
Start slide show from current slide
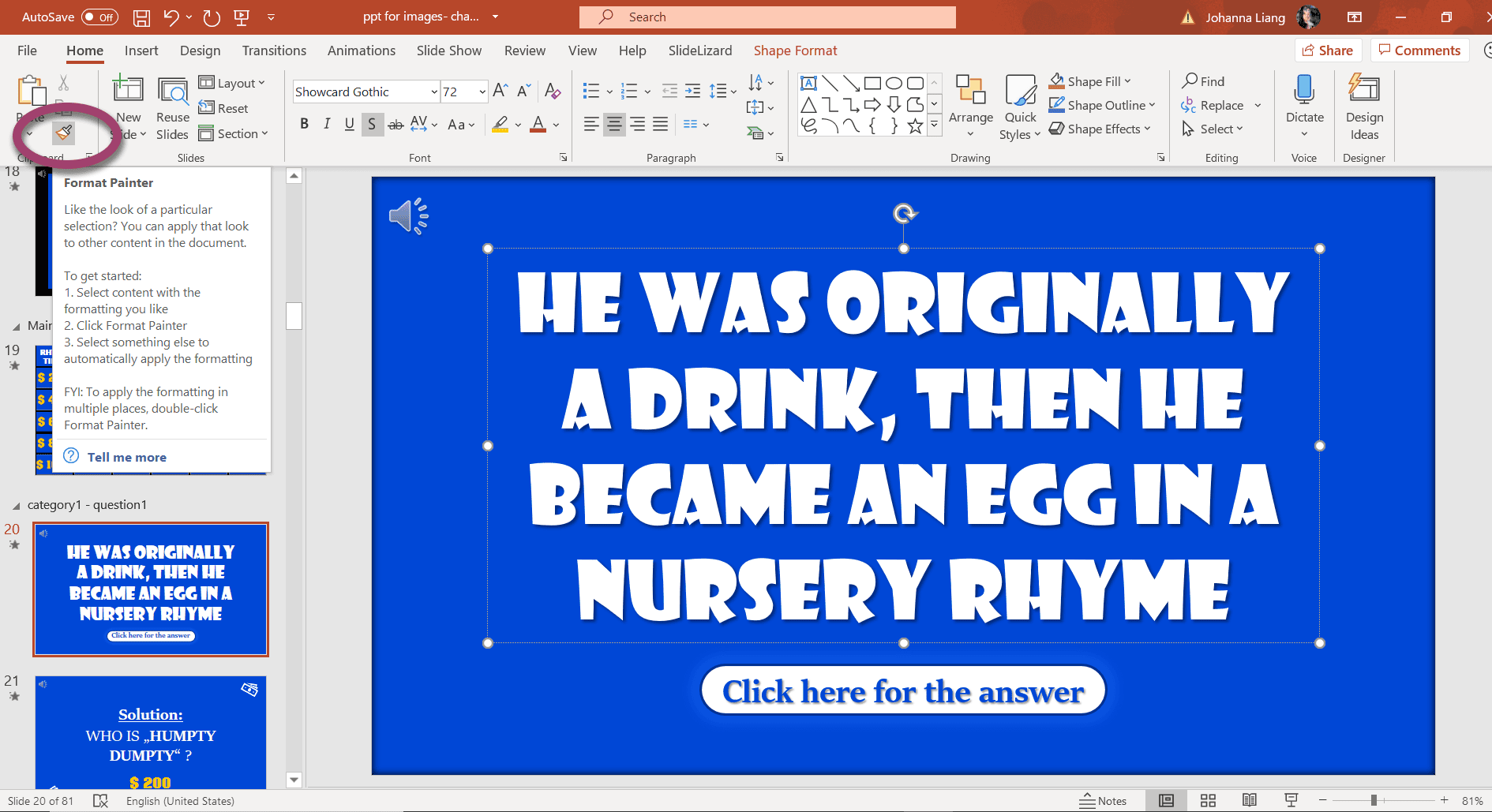click(1290, 800)
